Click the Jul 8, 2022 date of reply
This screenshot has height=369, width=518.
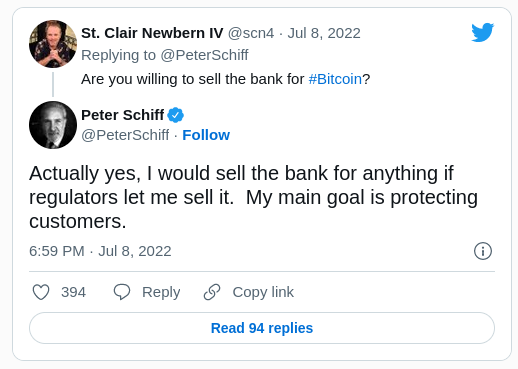[x=324, y=33]
